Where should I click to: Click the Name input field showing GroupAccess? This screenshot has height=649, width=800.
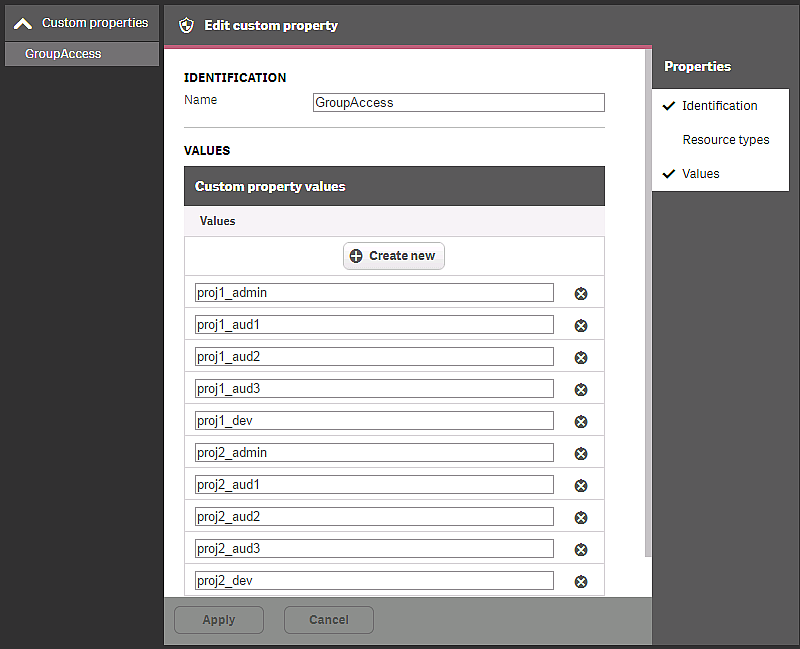tap(458, 102)
